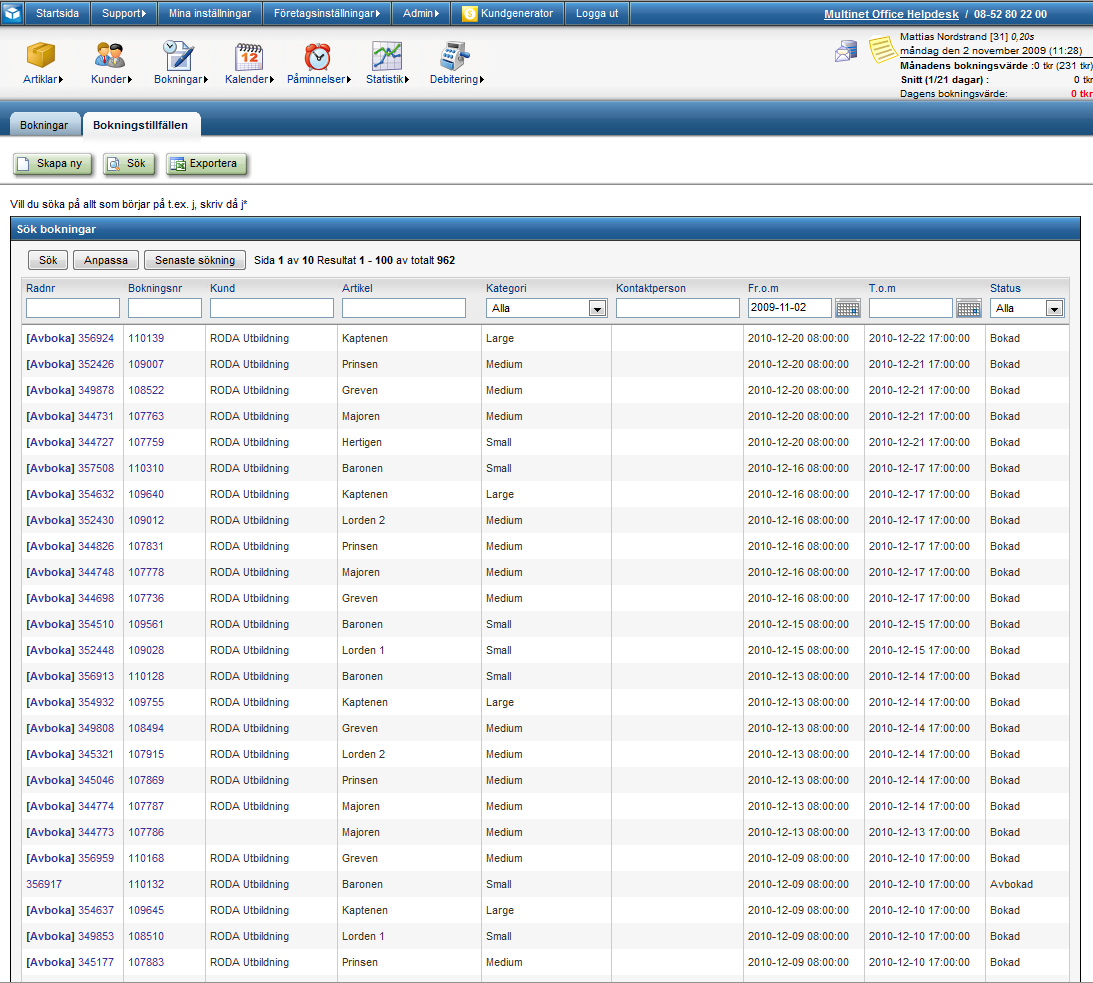Open Företagsinställningar menu
The image size is (1093, 983).
(x=327, y=13)
